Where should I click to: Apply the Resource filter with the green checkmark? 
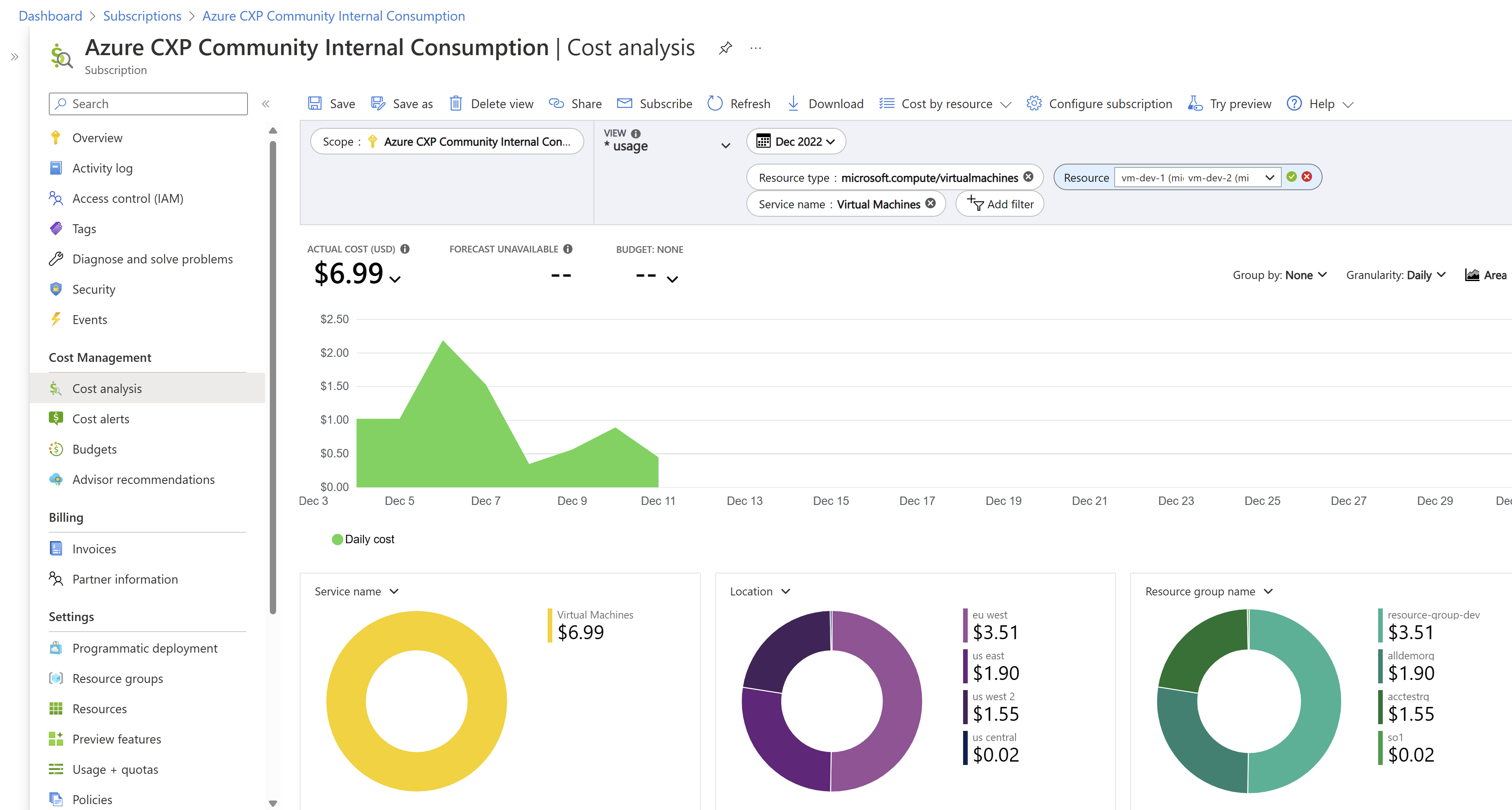(1291, 177)
